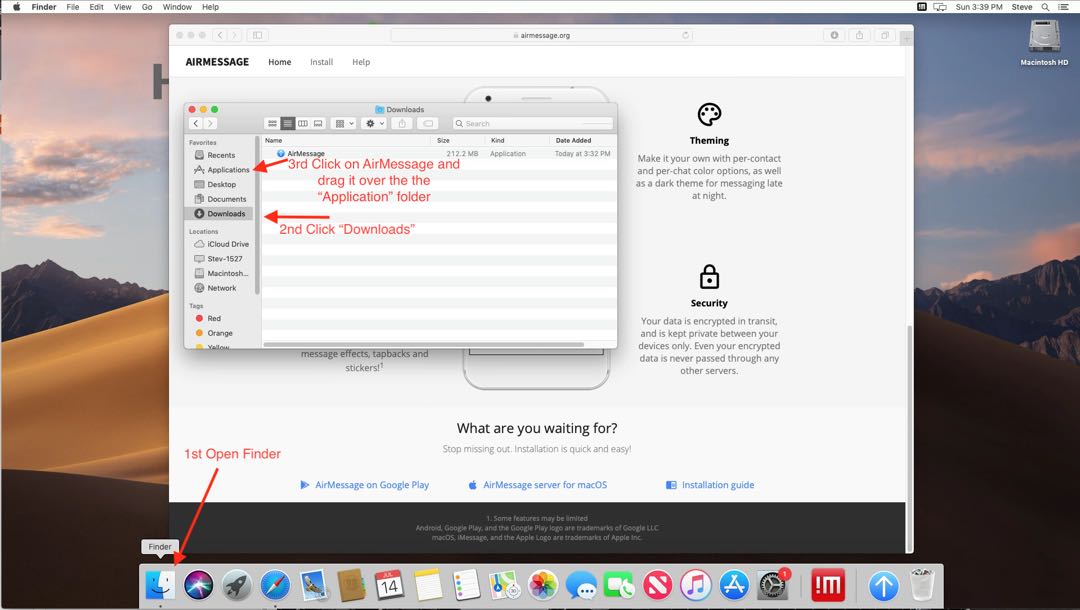Open Help tab on AirMessage site
The image size is (1080, 610).
(x=361, y=62)
